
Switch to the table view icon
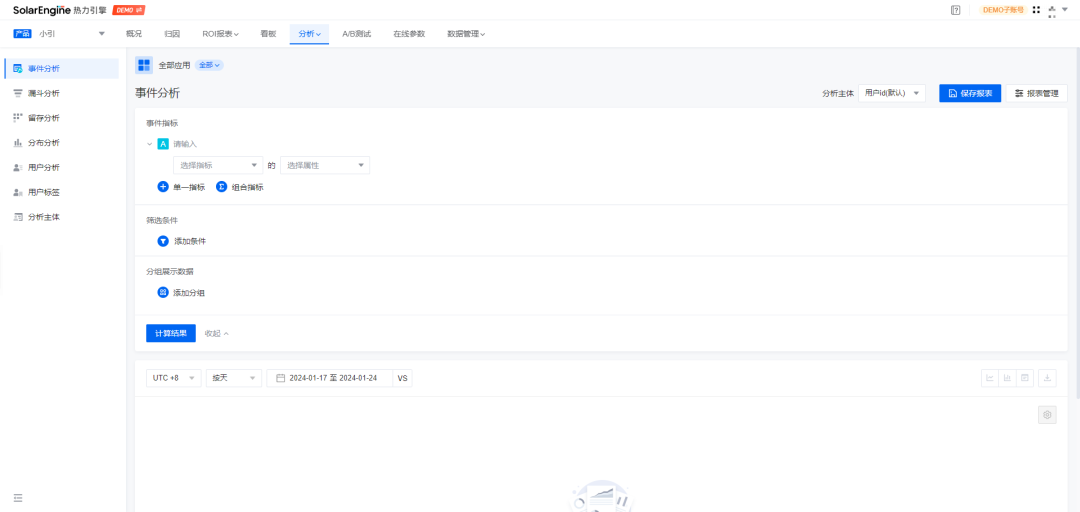pos(1025,378)
